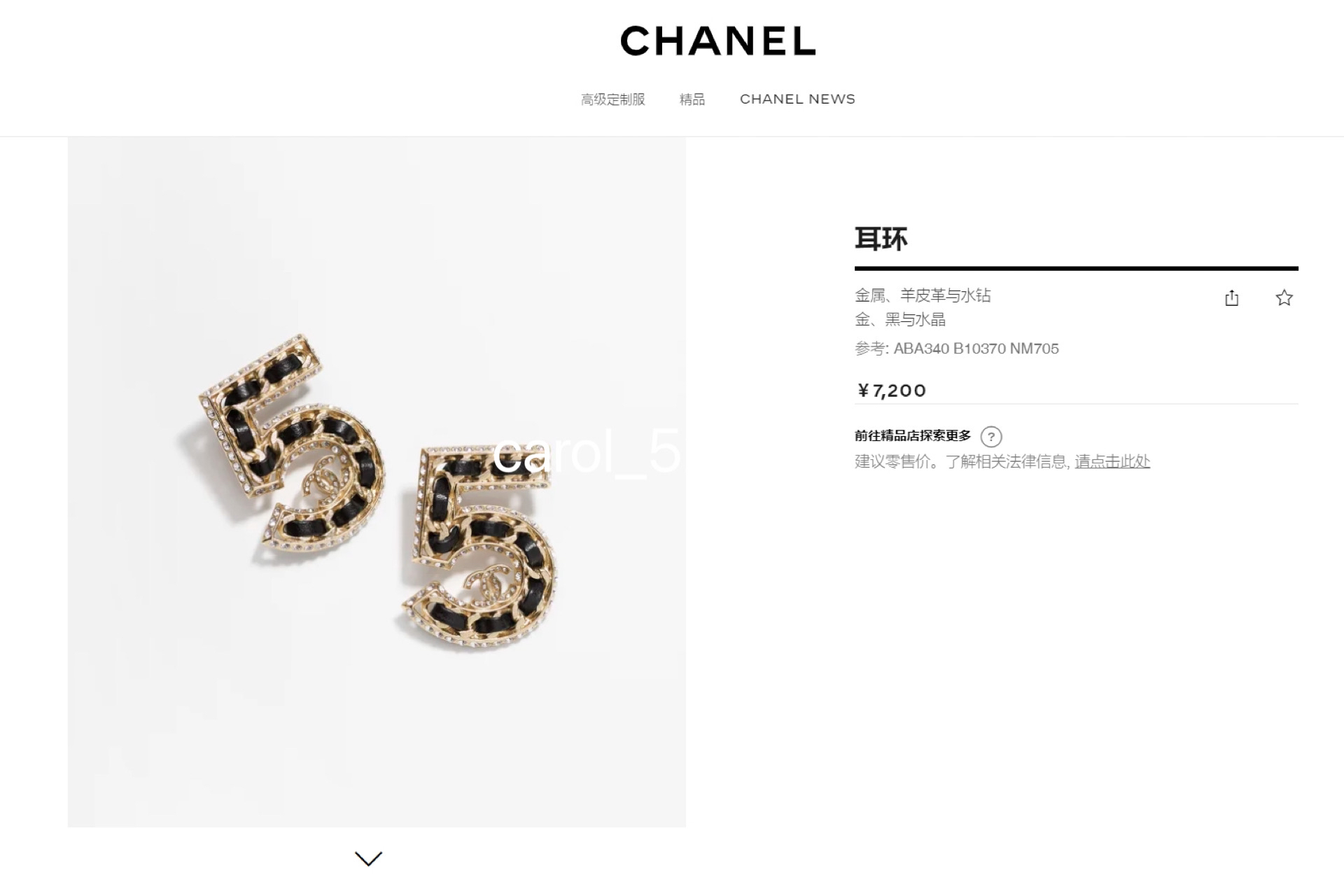Click the material description 金属、羊皮革与水钻
This screenshot has height=896, width=1344.
click(923, 295)
